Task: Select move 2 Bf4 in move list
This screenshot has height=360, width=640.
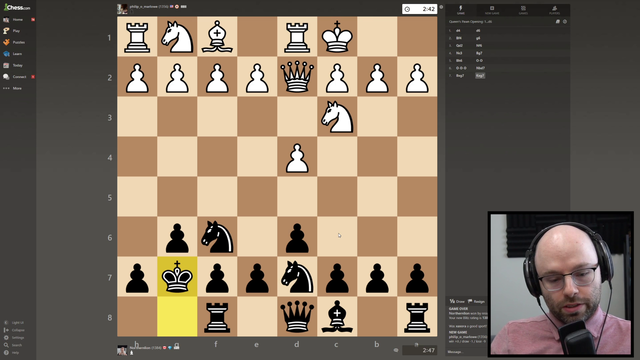Action: click(x=459, y=38)
